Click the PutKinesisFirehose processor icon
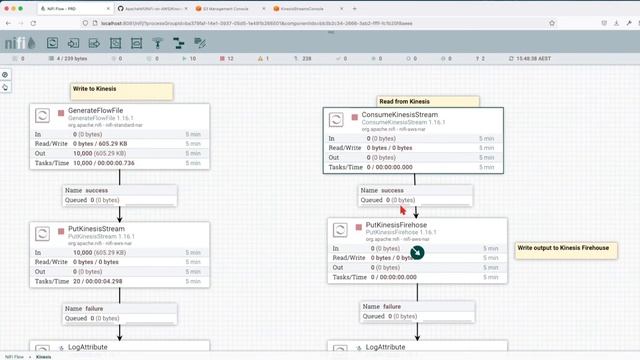The height and width of the screenshot is (360, 640). [340, 230]
